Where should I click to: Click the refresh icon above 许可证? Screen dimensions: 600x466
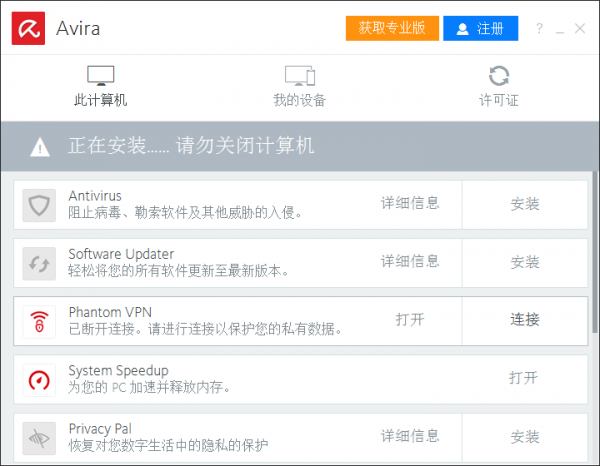pos(499,76)
